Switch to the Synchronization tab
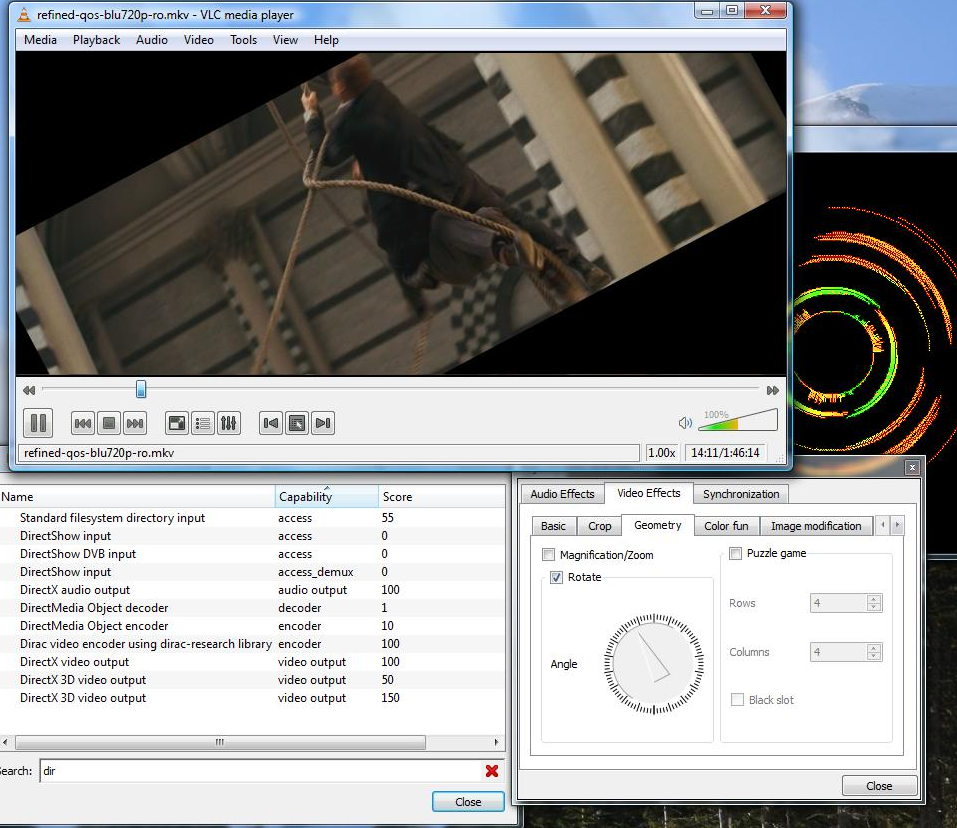The width and height of the screenshot is (957, 828). point(741,494)
